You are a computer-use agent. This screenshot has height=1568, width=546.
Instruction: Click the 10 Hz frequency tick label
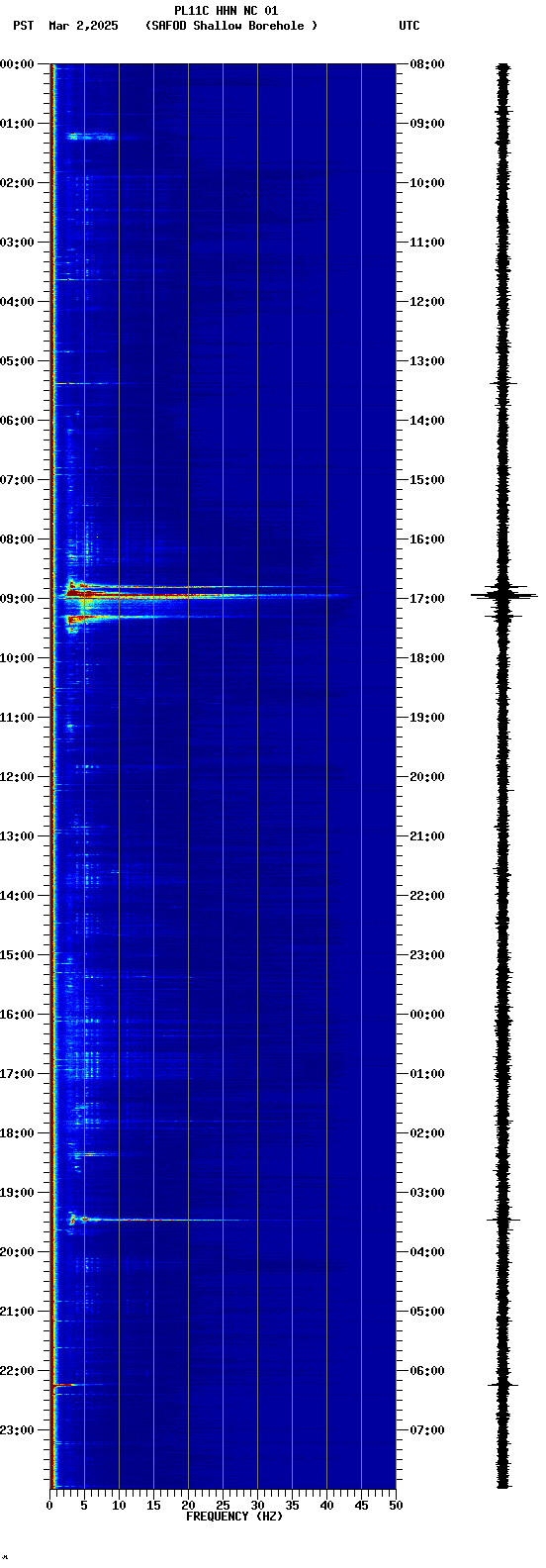click(x=119, y=1506)
